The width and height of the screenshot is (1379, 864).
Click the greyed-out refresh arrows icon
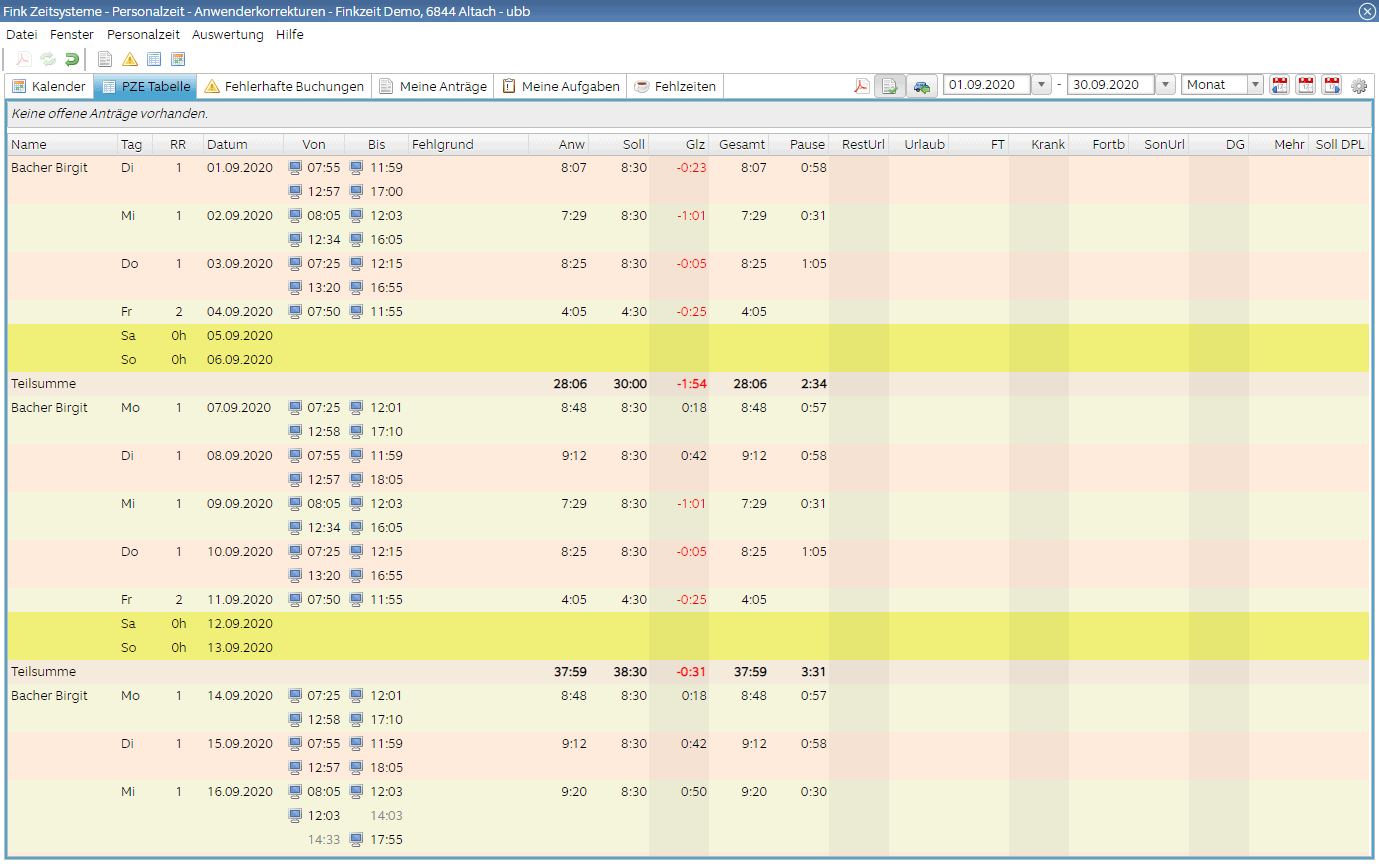48,59
